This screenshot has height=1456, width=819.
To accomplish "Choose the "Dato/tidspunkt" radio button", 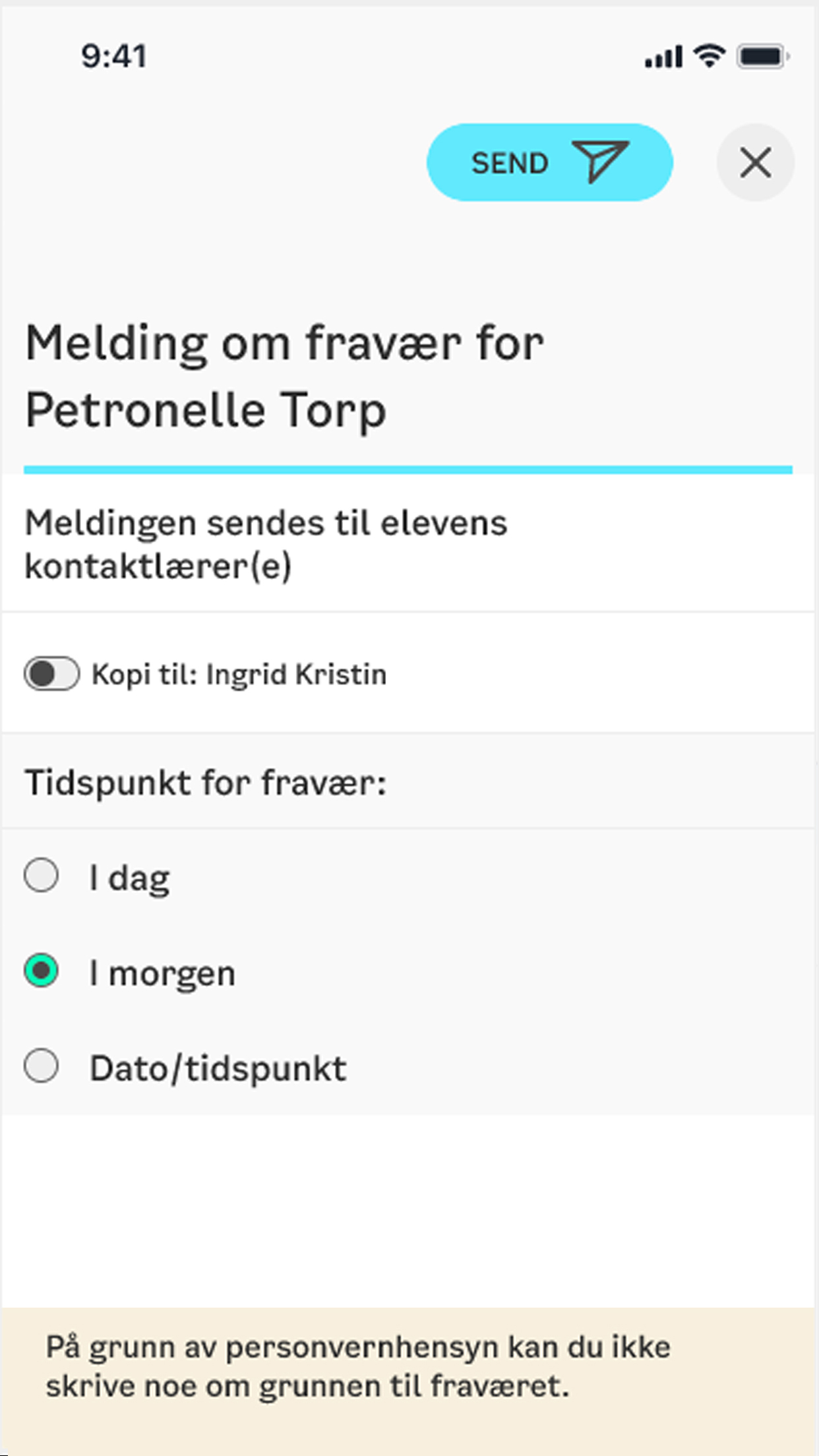I will coord(42,1066).
